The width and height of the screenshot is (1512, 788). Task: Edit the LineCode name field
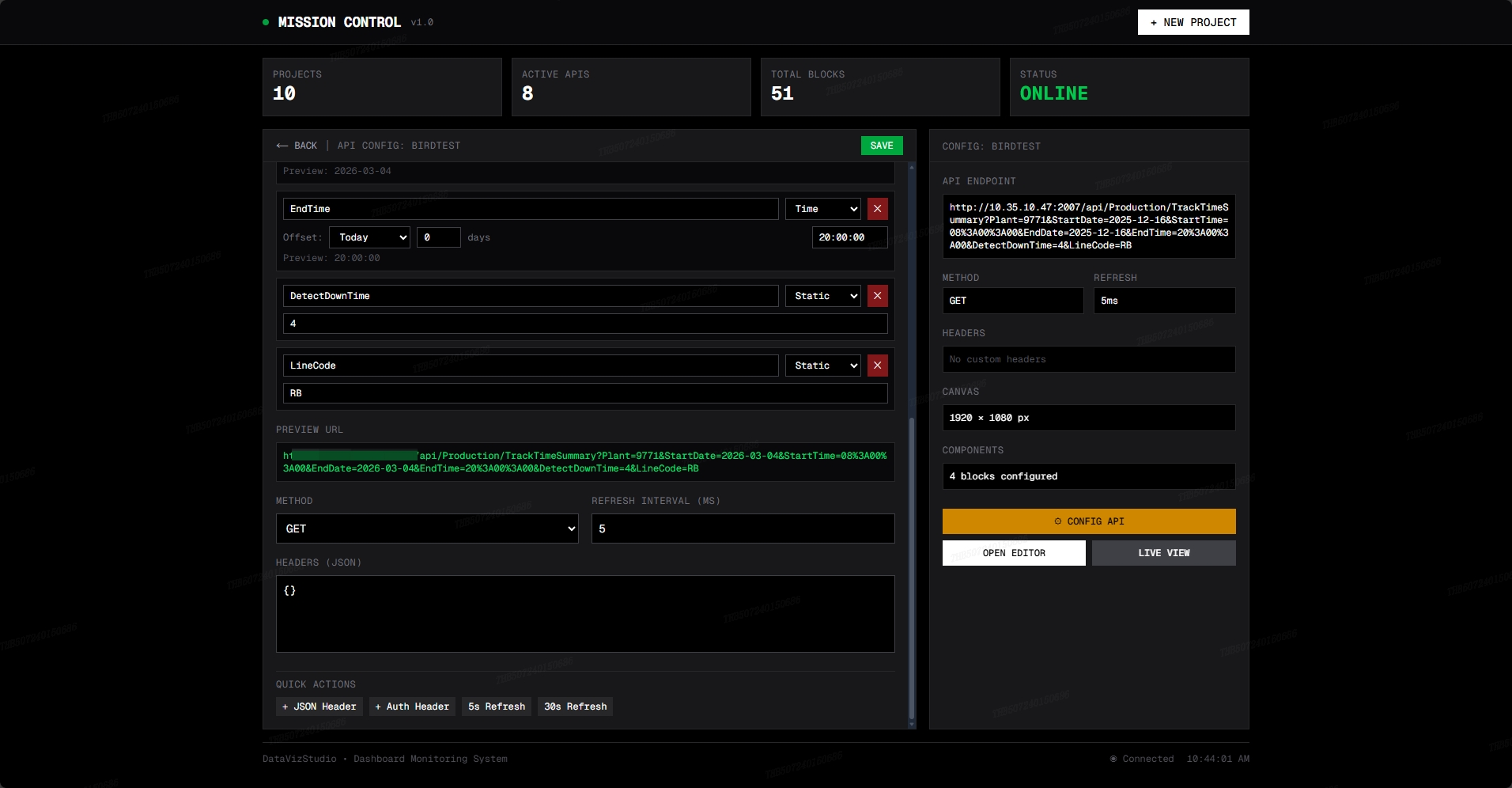coord(531,366)
